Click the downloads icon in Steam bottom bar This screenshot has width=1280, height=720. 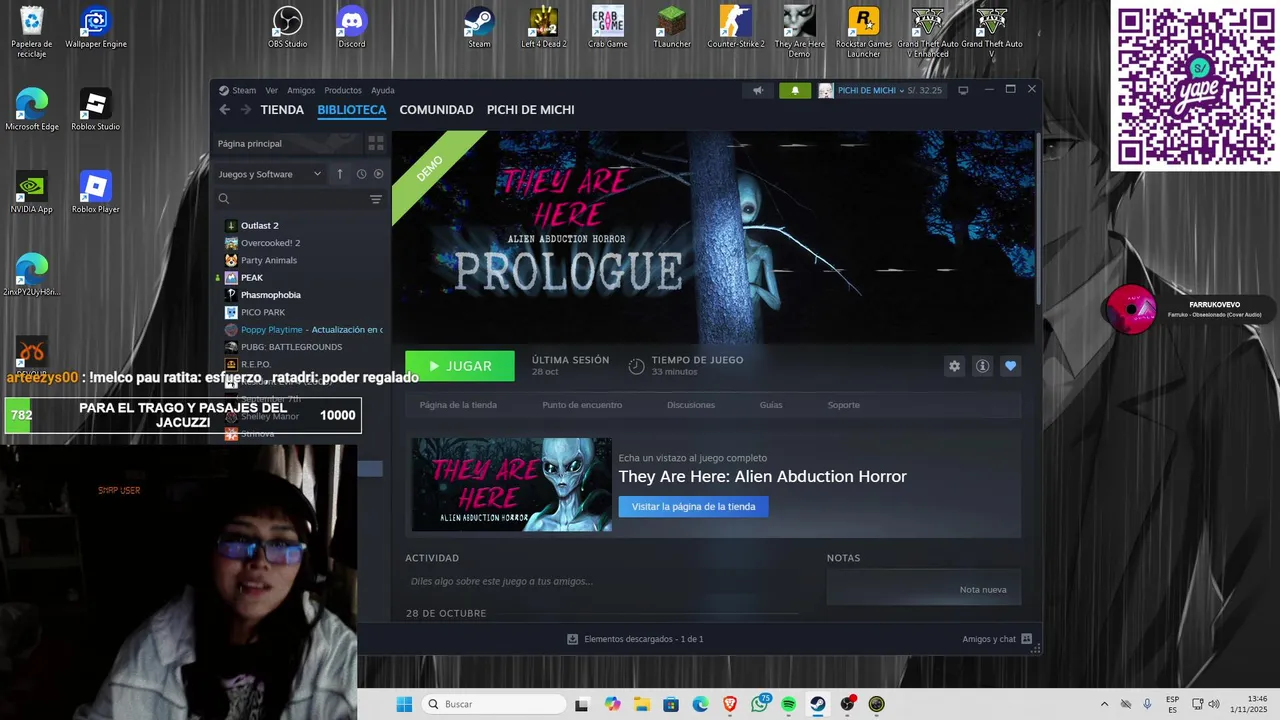[x=572, y=639]
